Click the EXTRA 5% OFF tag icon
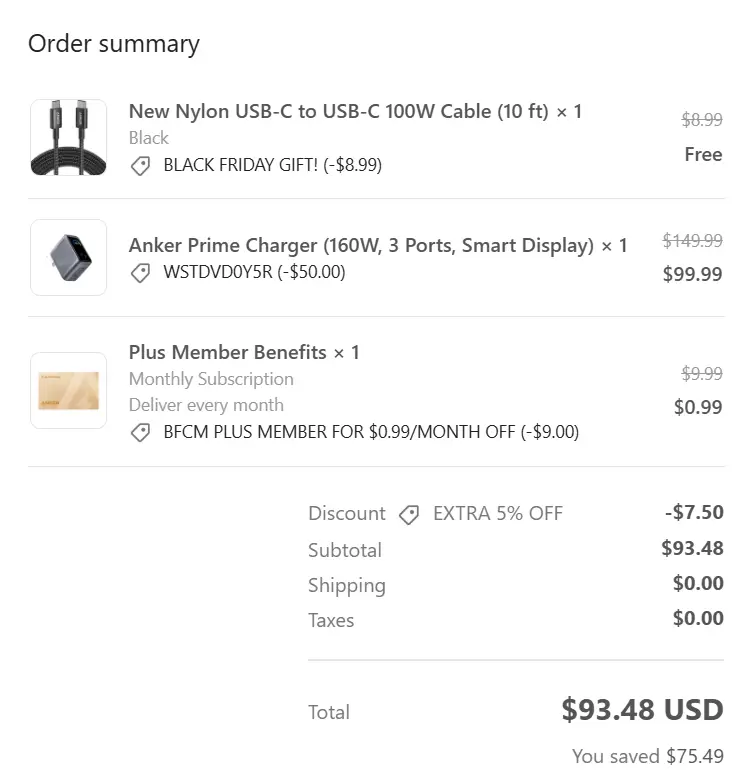 [409, 514]
